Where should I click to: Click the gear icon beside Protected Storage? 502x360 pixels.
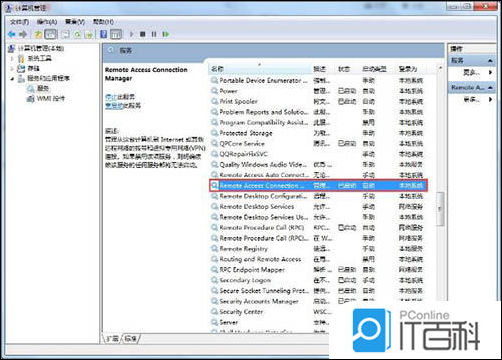[x=215, y=133]
